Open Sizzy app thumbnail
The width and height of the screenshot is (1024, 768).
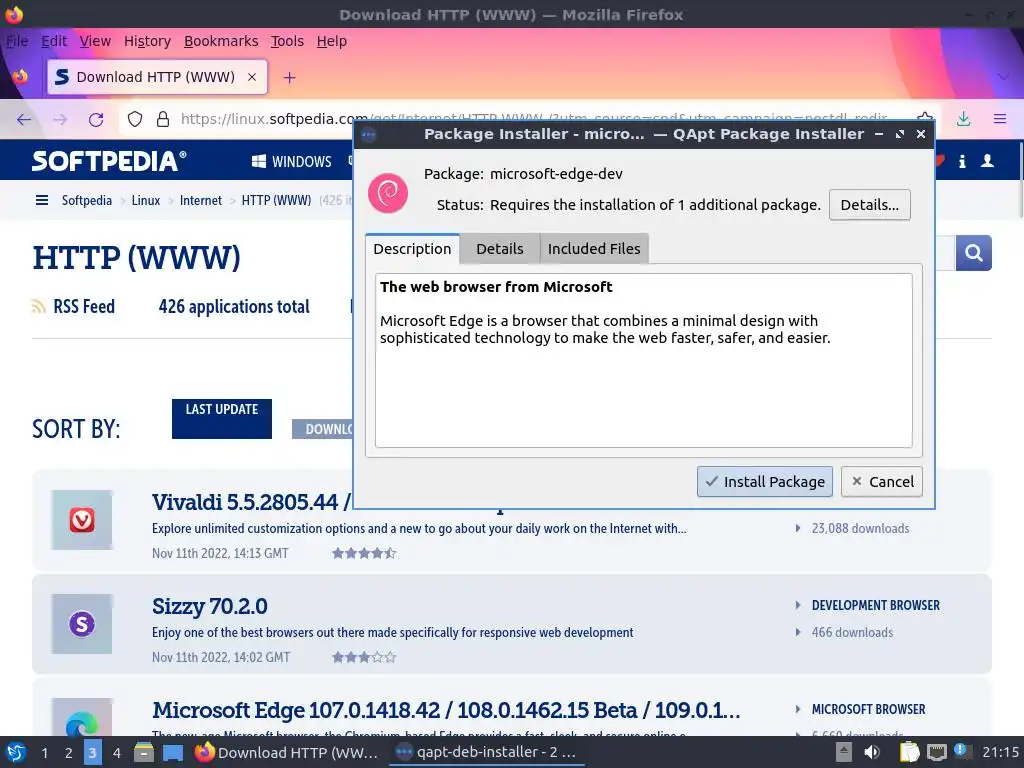pyautogui.click(x=82, y=624)
